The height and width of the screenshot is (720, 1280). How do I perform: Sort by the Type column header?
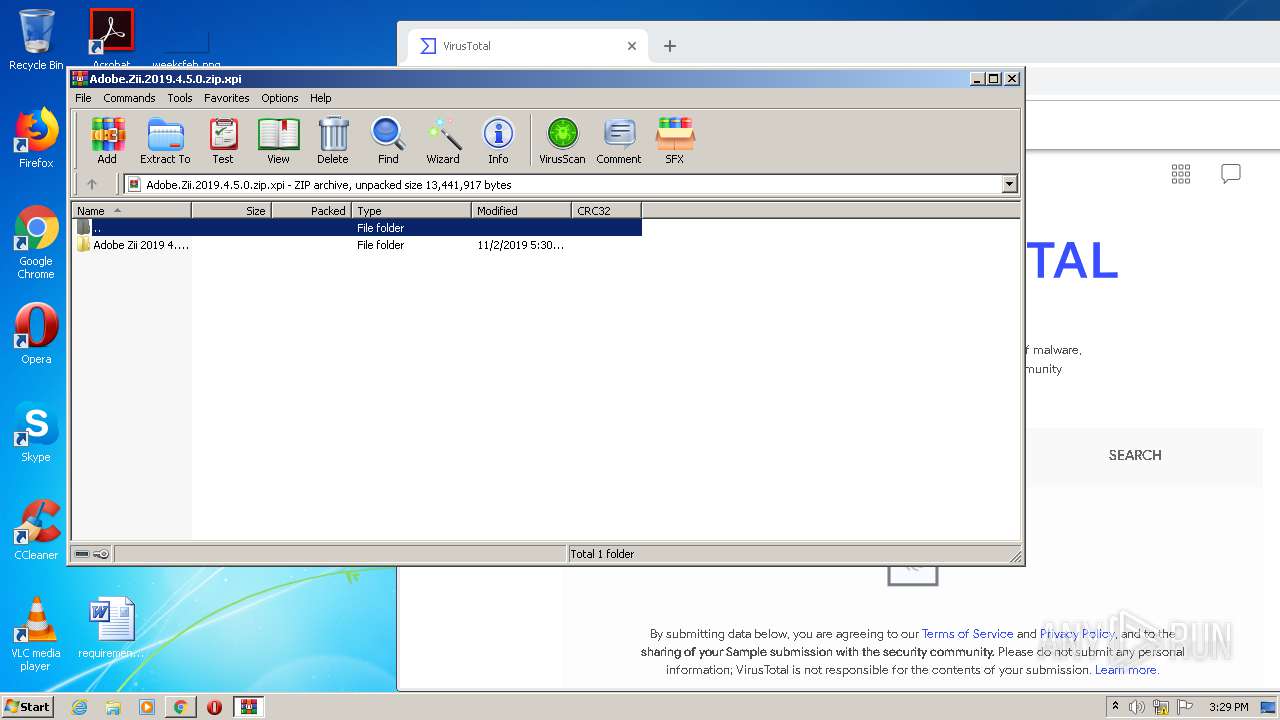pos(411,211)
